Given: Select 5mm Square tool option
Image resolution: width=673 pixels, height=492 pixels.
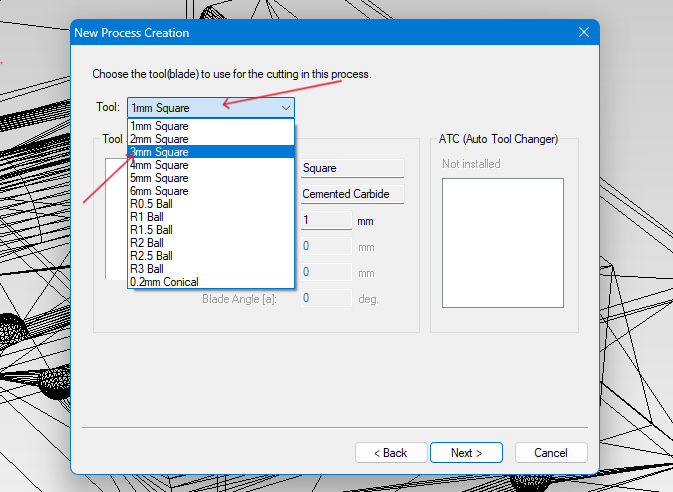Looking at the screenshot, I should (211, 178).
